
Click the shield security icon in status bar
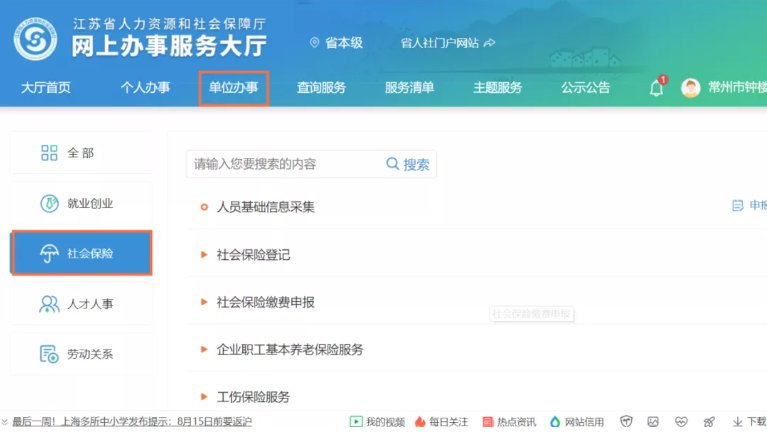pos(626,422)
